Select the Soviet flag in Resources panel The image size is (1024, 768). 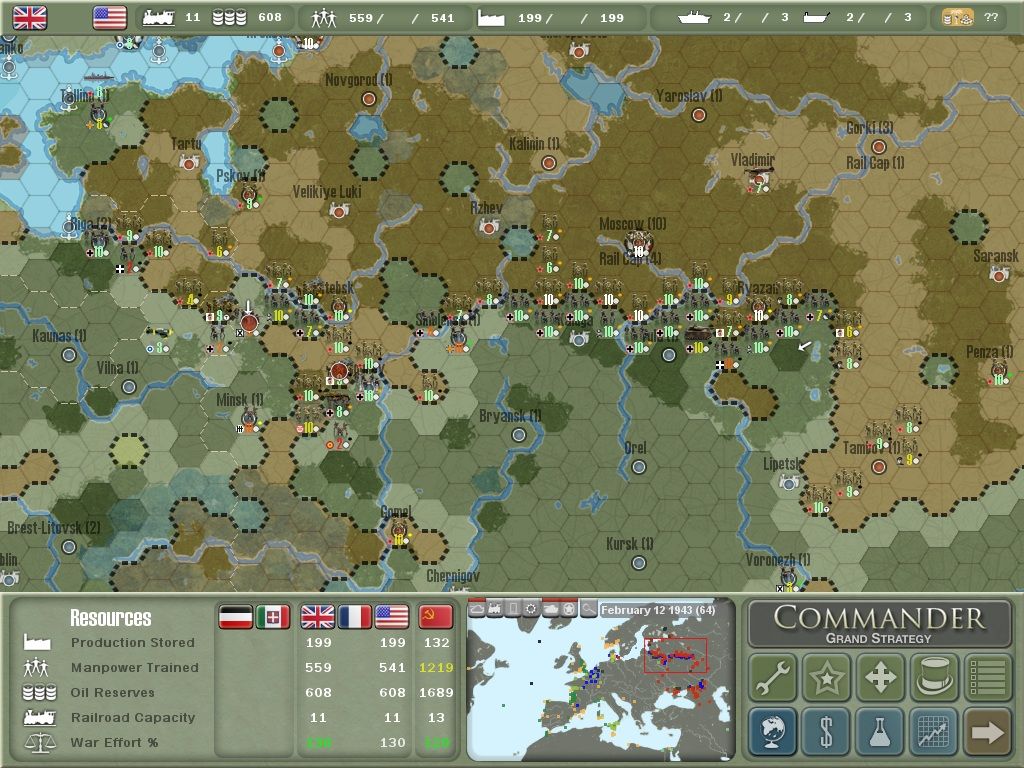[436, 616]
